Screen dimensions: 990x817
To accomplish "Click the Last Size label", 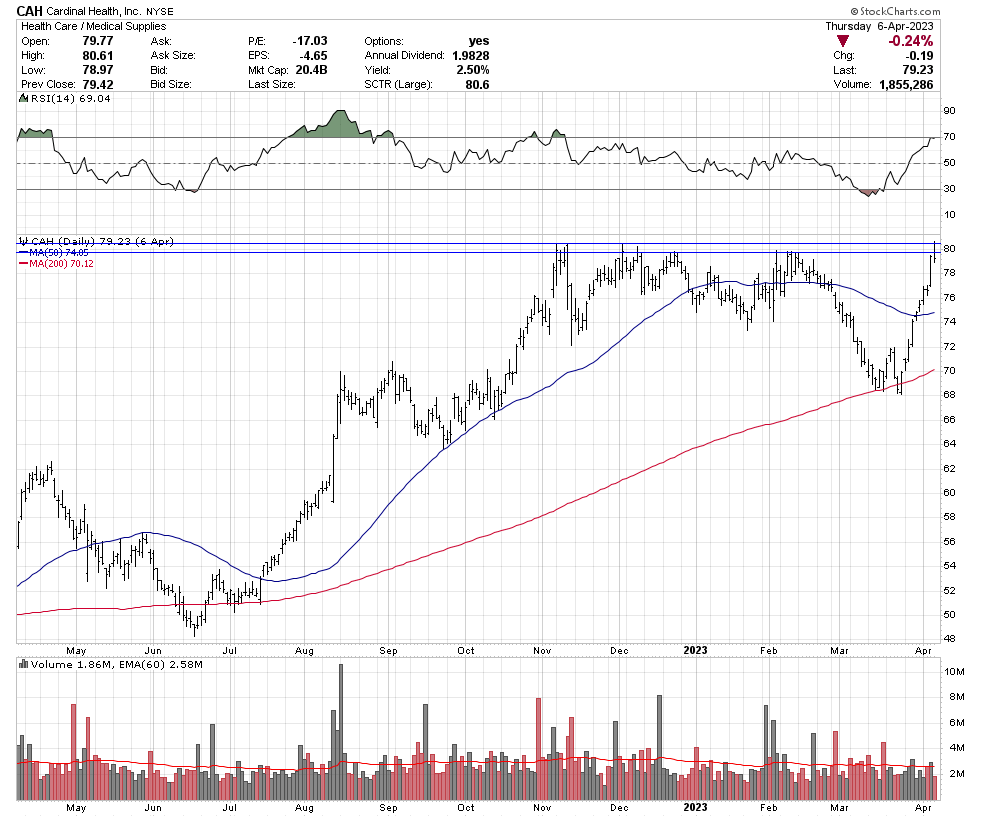I will click(x=271, y=84).
